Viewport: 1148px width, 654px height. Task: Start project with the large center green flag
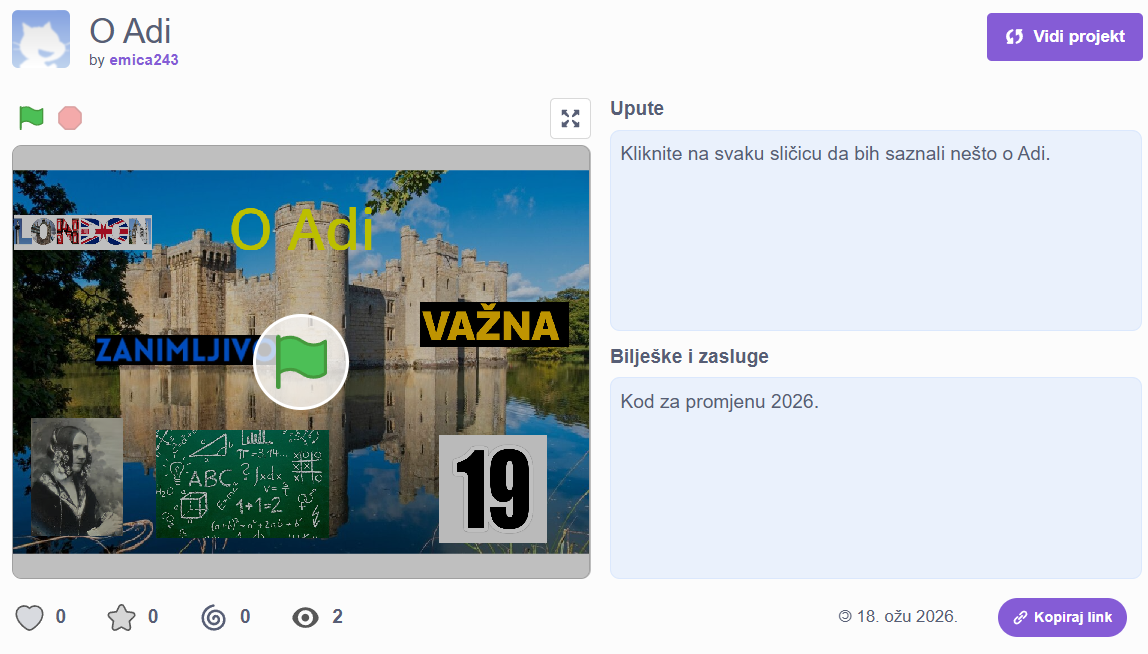[300, 361]
